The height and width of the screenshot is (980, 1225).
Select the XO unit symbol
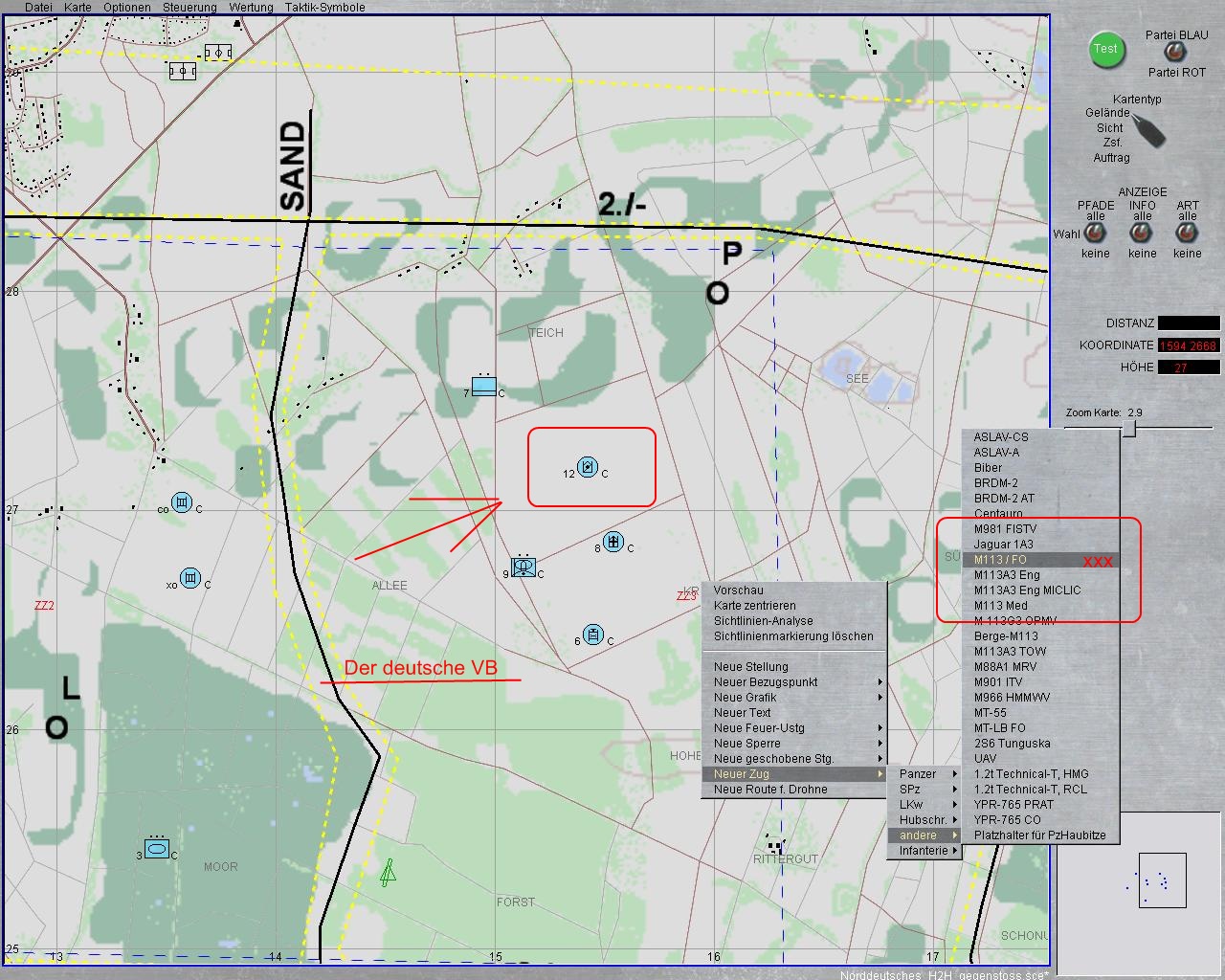coord(190,579)
